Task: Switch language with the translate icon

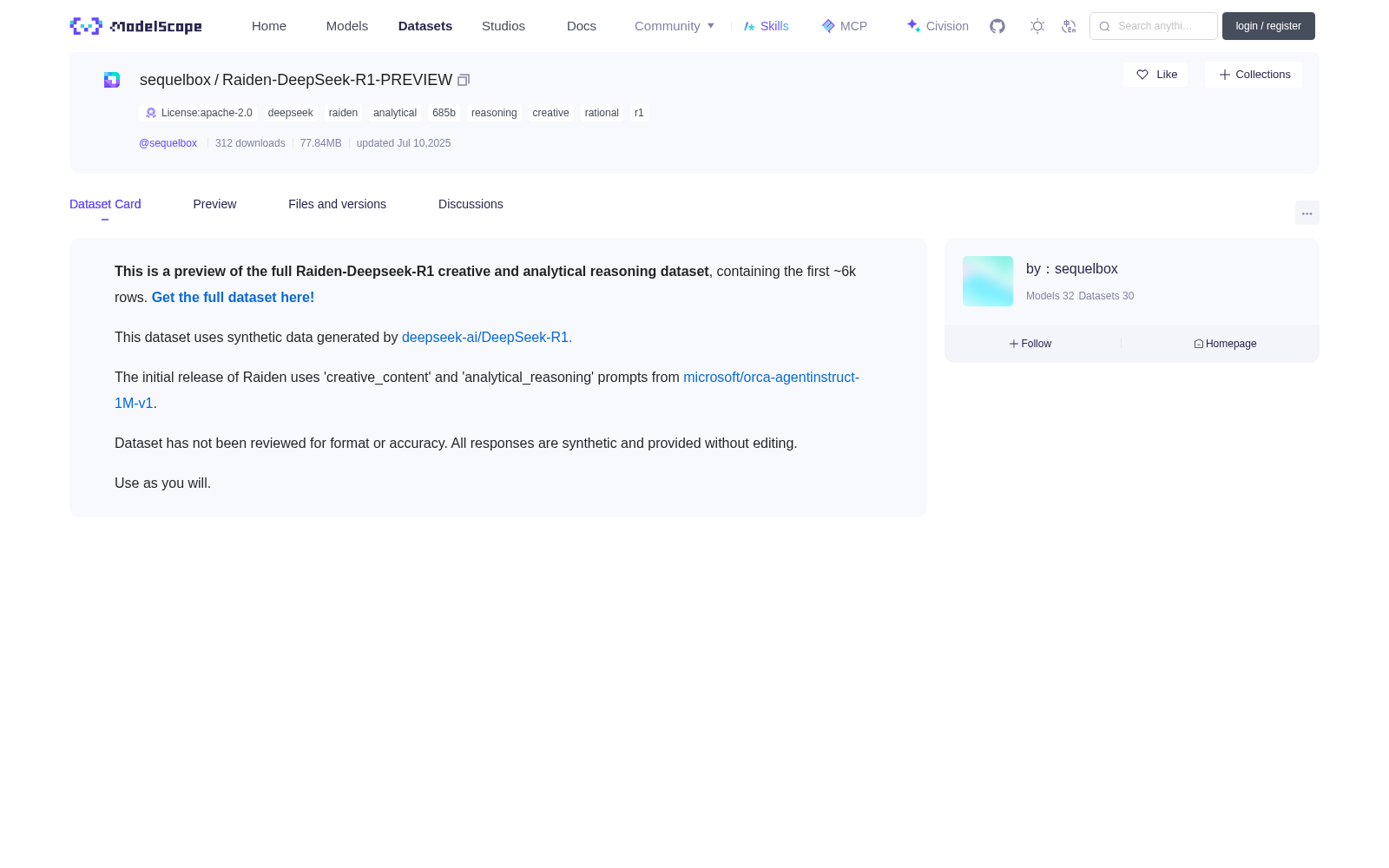Action: click(x=1069, y=26)
